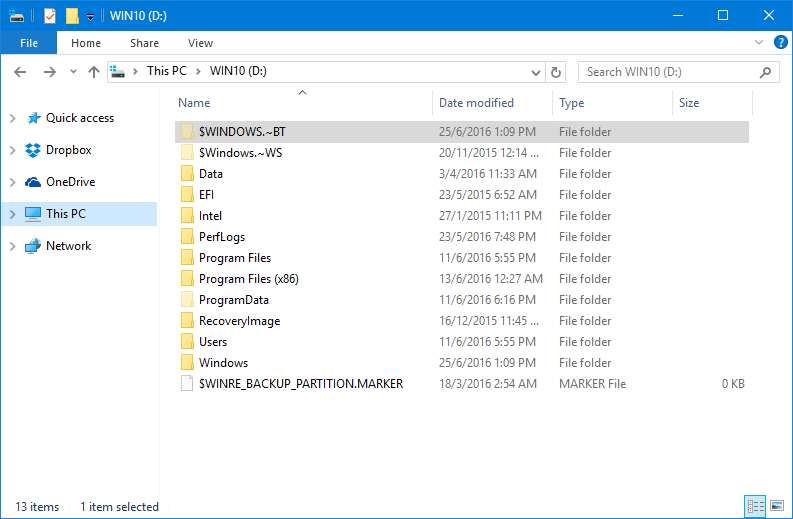
Task: Select Quick access in navigation pane
Action: 80,118
